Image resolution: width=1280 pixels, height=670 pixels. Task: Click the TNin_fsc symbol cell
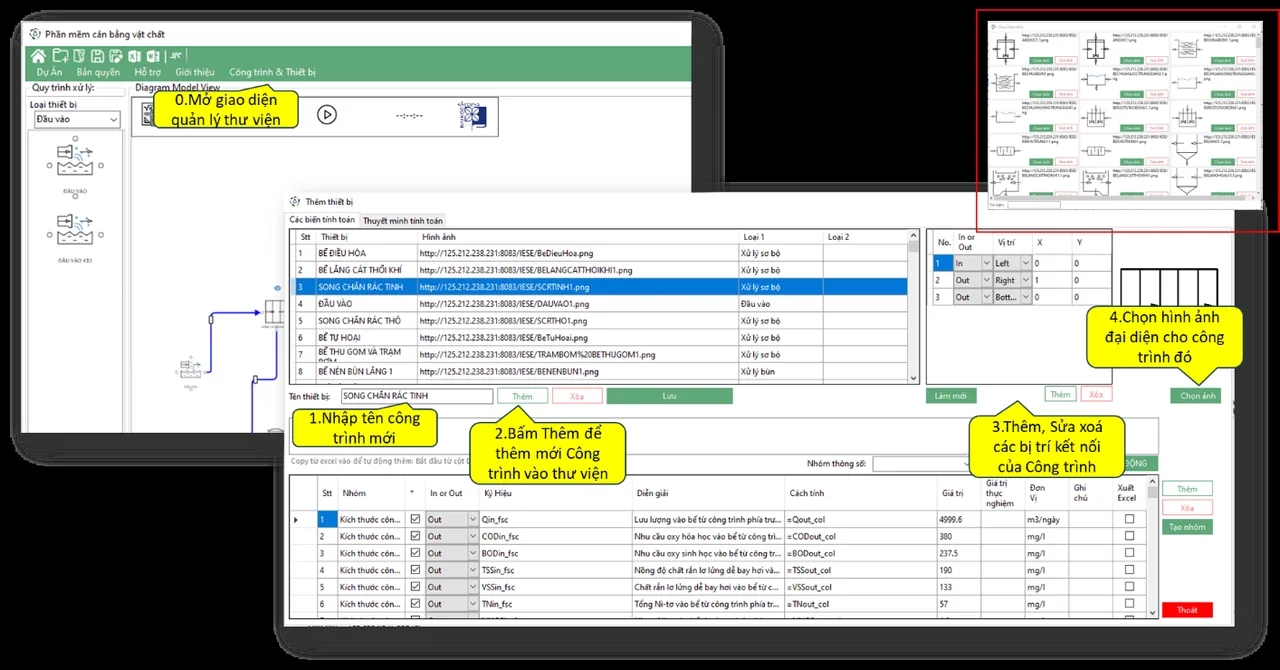[555, 604]
